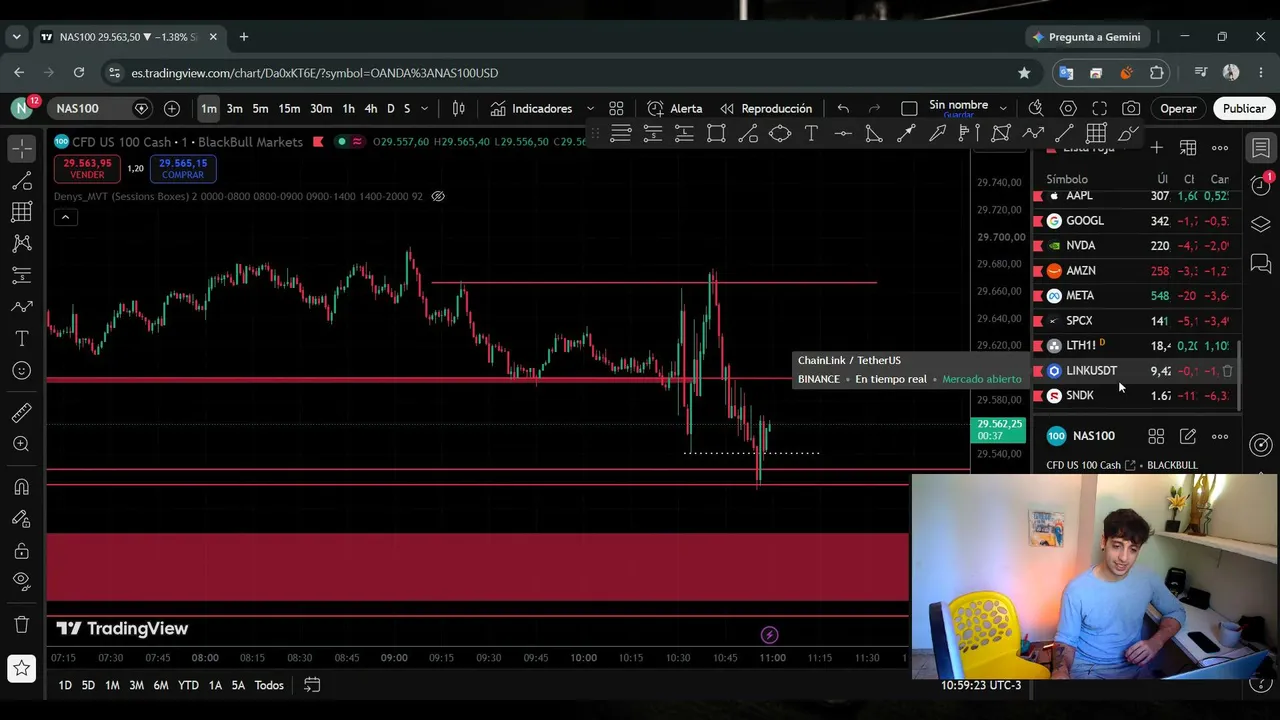Open watchlist three-dot options menu

tap(1220, 148)
